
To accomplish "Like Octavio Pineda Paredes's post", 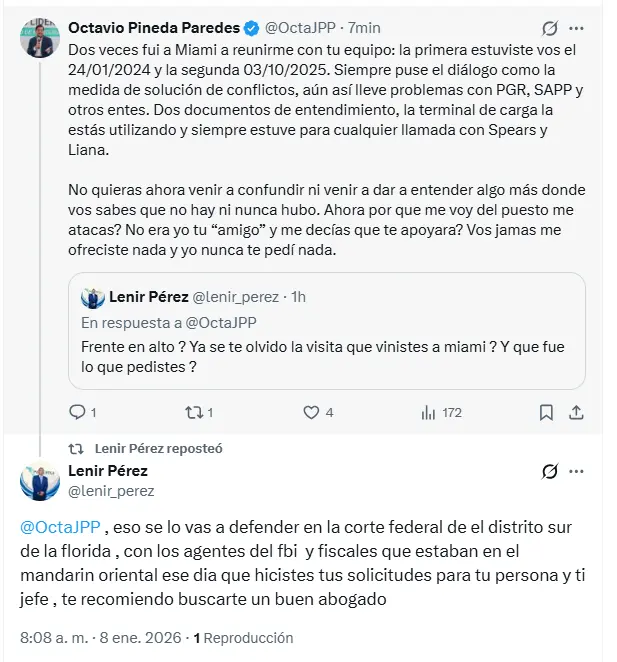I will tap(311, 411).
